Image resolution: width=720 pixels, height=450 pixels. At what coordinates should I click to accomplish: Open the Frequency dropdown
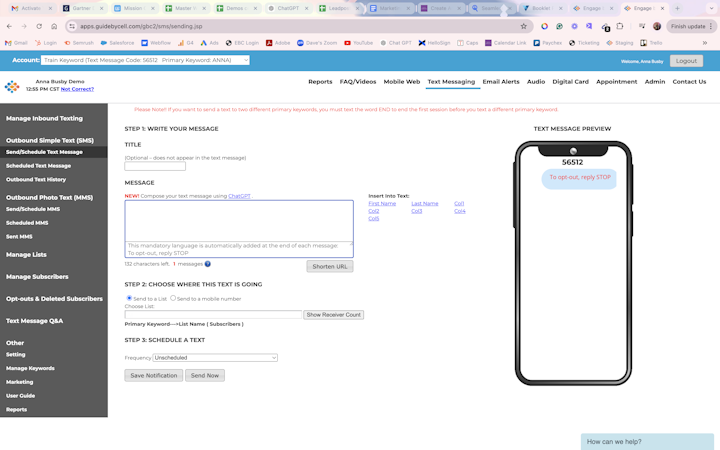click(x=215, y=358)
